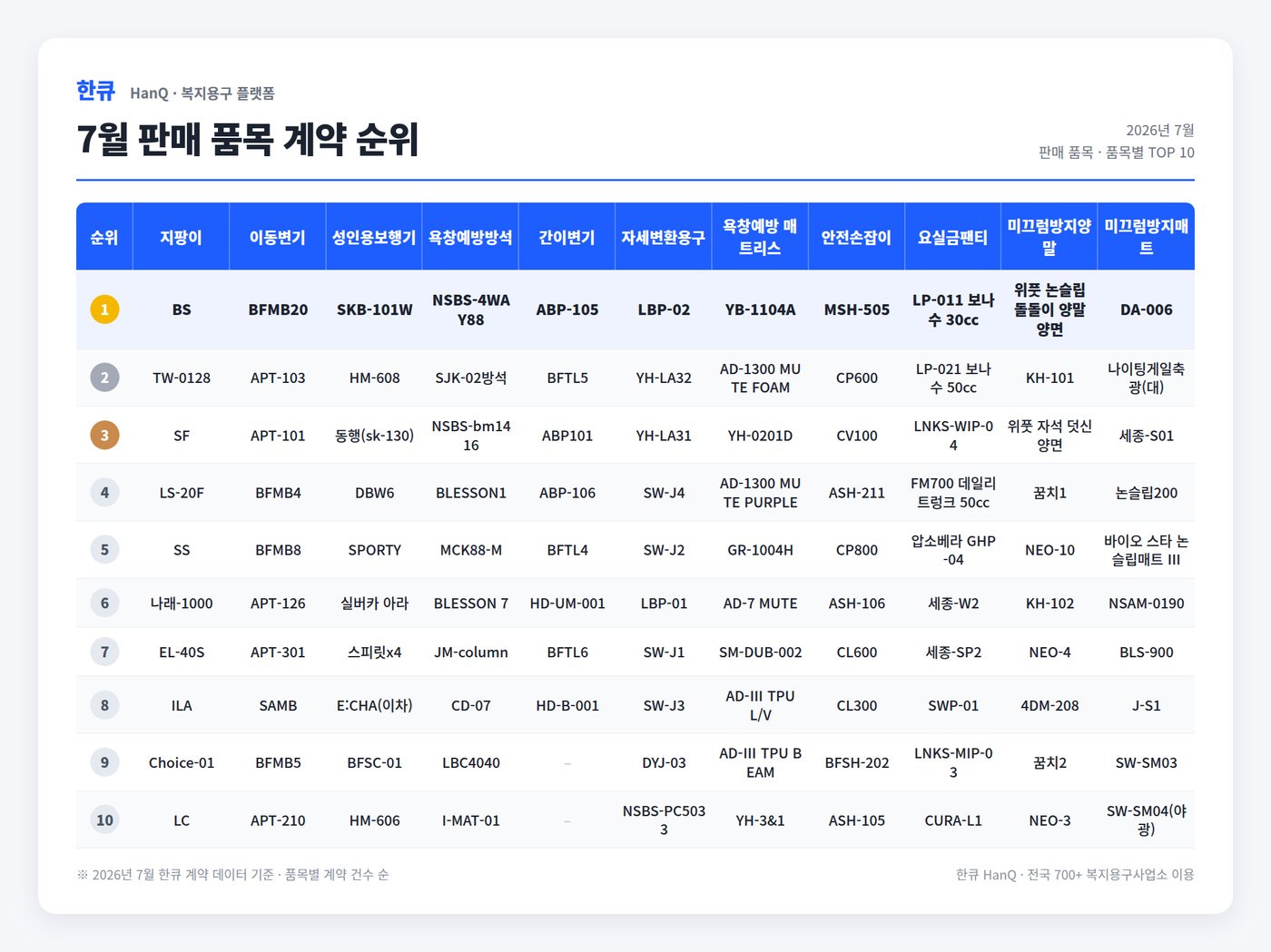The width and height of the screenshot is (1271, 952).
Task: Click the DA-006 cell
Action: click(x=1147, y=309)
